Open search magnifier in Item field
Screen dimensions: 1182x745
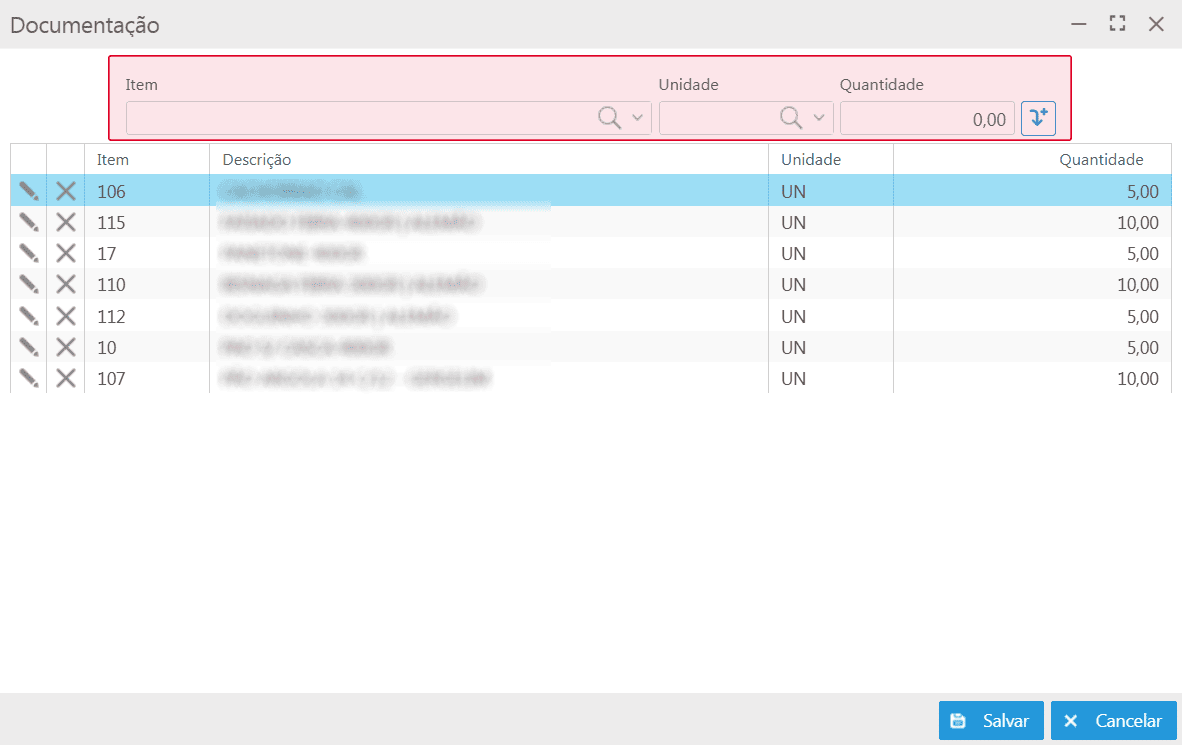(609, 118)
